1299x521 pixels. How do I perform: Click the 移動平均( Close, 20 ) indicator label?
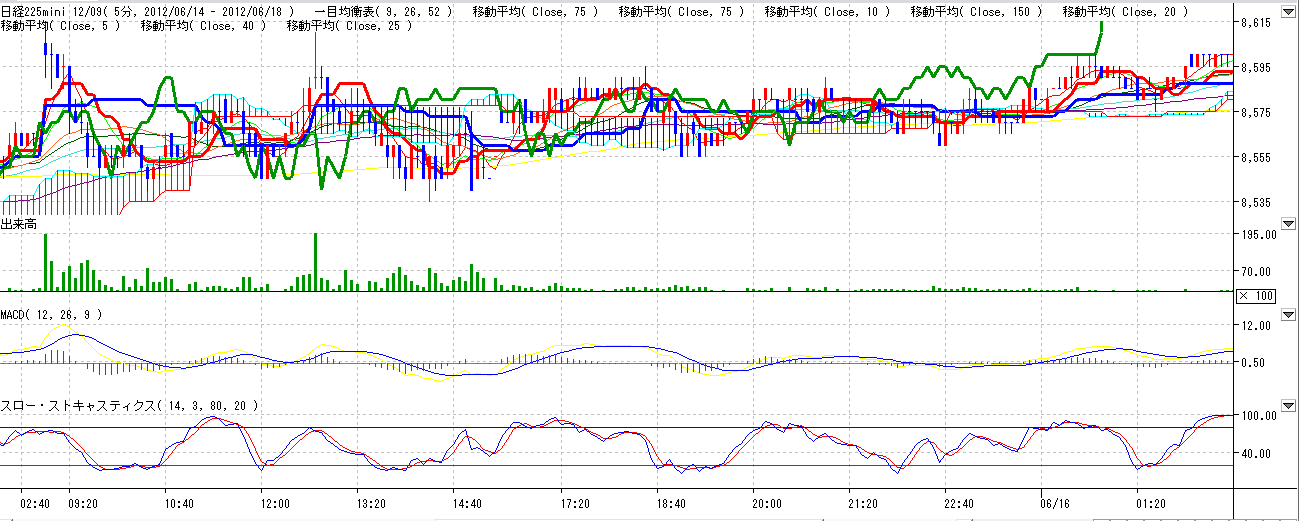click(x=1125, y=12)
